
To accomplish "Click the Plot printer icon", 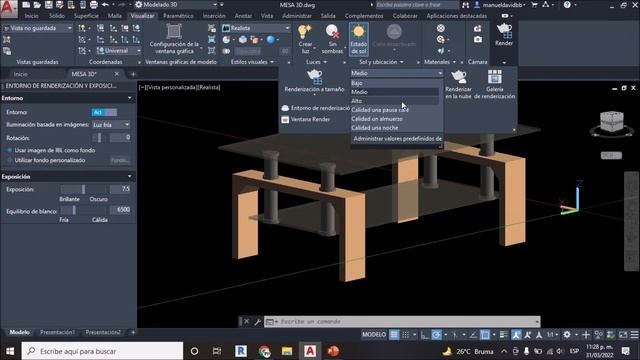I will tap(93, 5).
